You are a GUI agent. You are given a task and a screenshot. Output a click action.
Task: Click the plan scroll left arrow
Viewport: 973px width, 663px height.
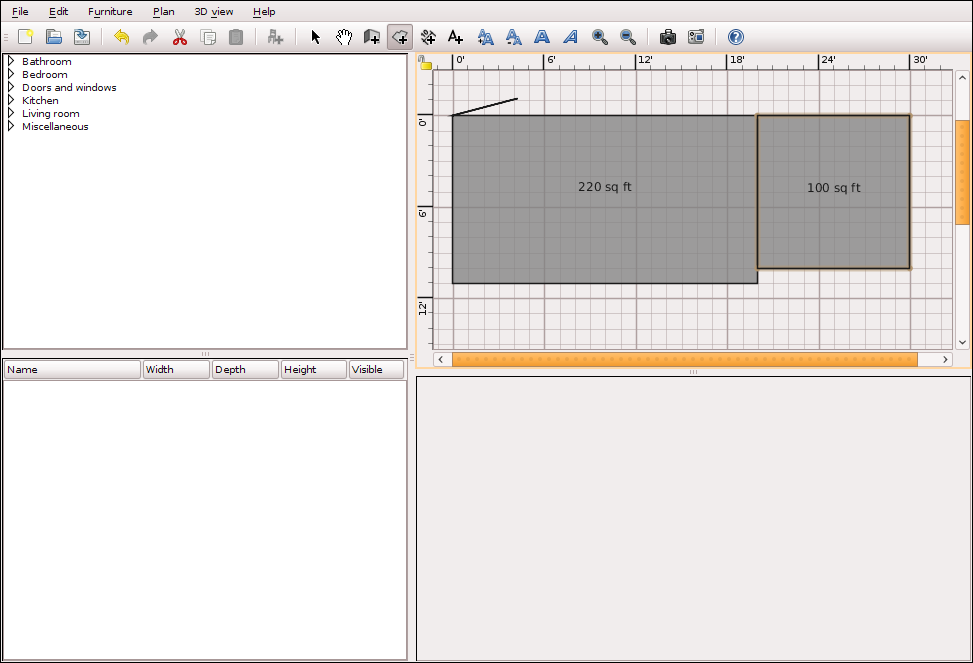pos(441,359)
